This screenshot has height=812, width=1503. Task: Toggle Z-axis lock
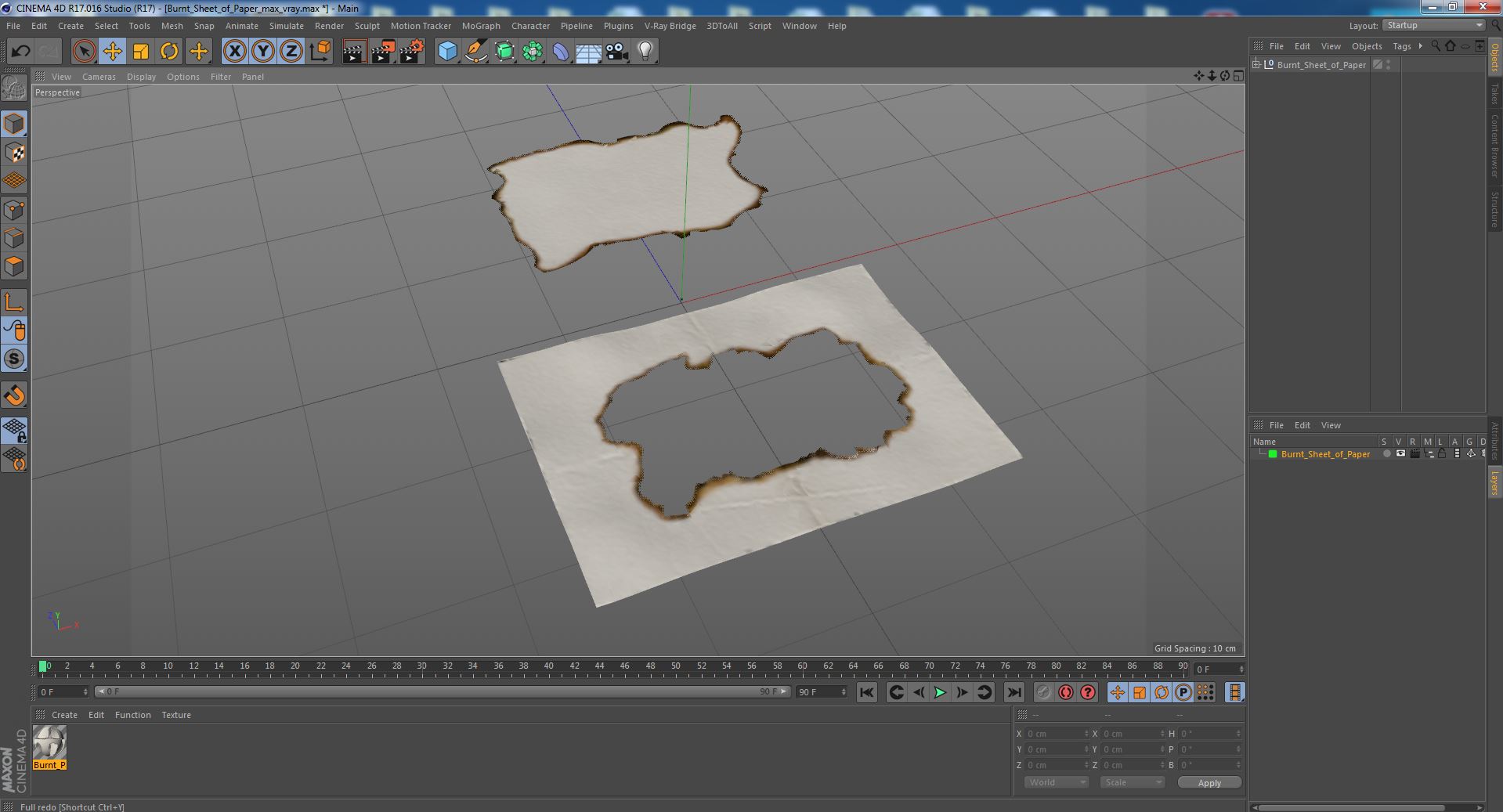(291, 52)
